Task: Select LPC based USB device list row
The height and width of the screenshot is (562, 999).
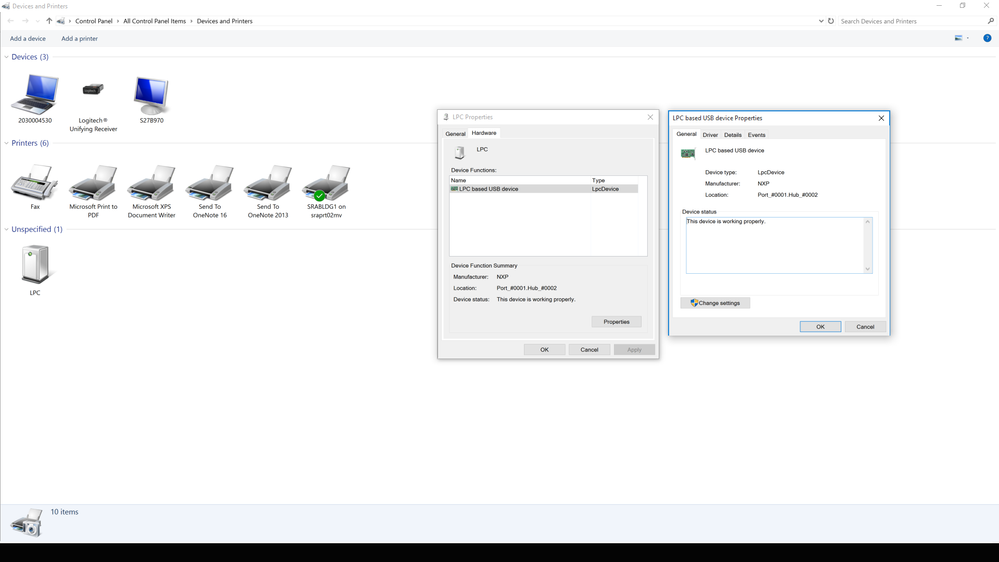Action: (x=543, y=189)
